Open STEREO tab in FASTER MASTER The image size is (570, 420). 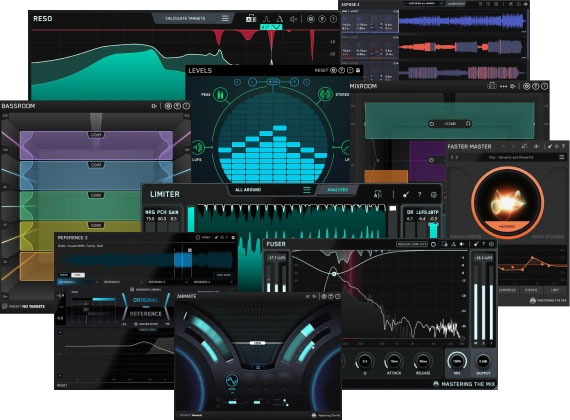531,290
